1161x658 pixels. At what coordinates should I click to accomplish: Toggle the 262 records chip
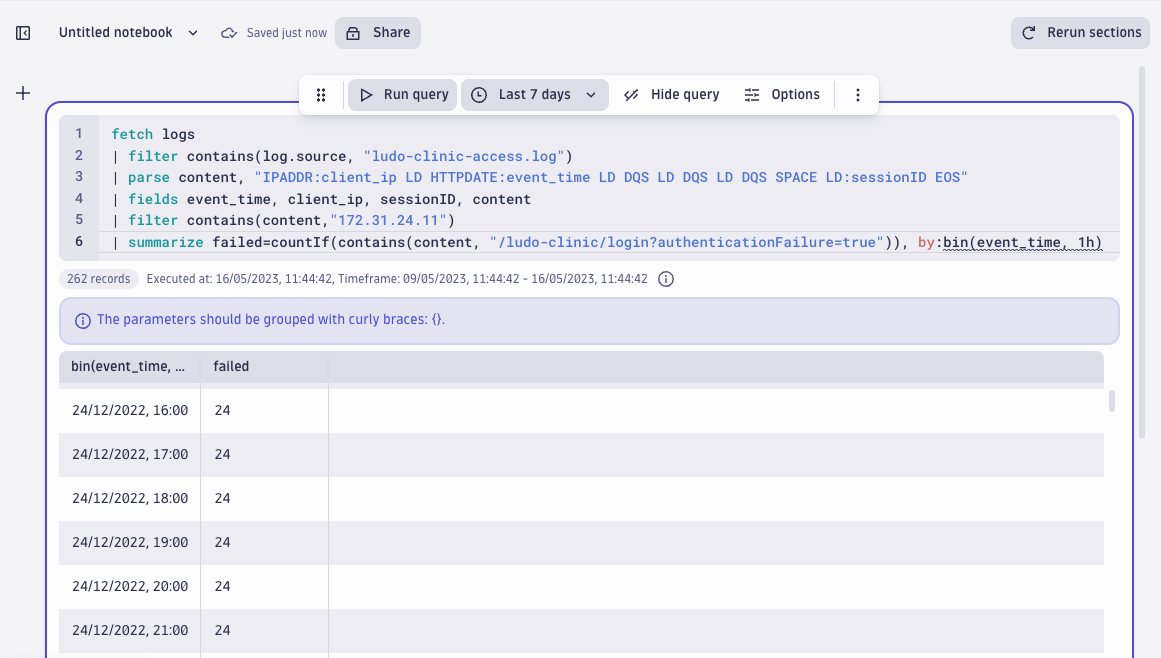pos(98,279)
